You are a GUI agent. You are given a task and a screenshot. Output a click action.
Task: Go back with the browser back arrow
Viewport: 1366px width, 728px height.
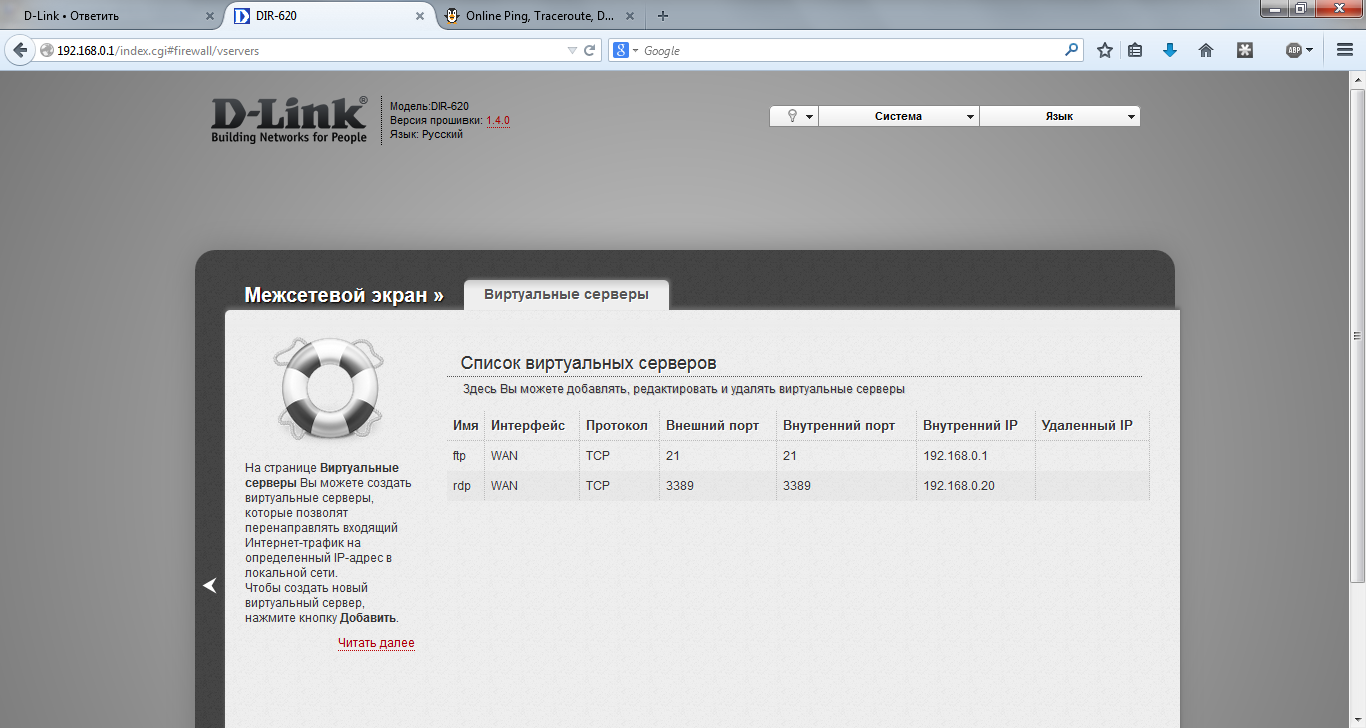tap(20, 50)
